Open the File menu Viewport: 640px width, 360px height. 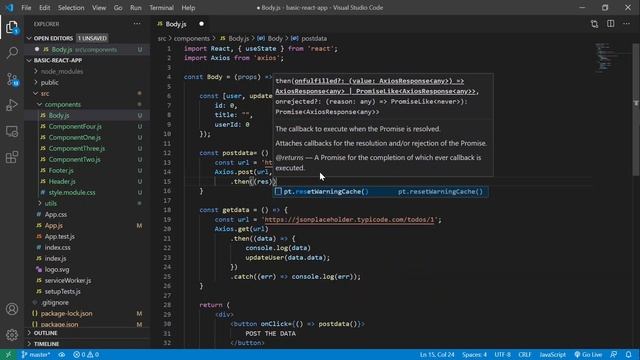tap(26, 7)
